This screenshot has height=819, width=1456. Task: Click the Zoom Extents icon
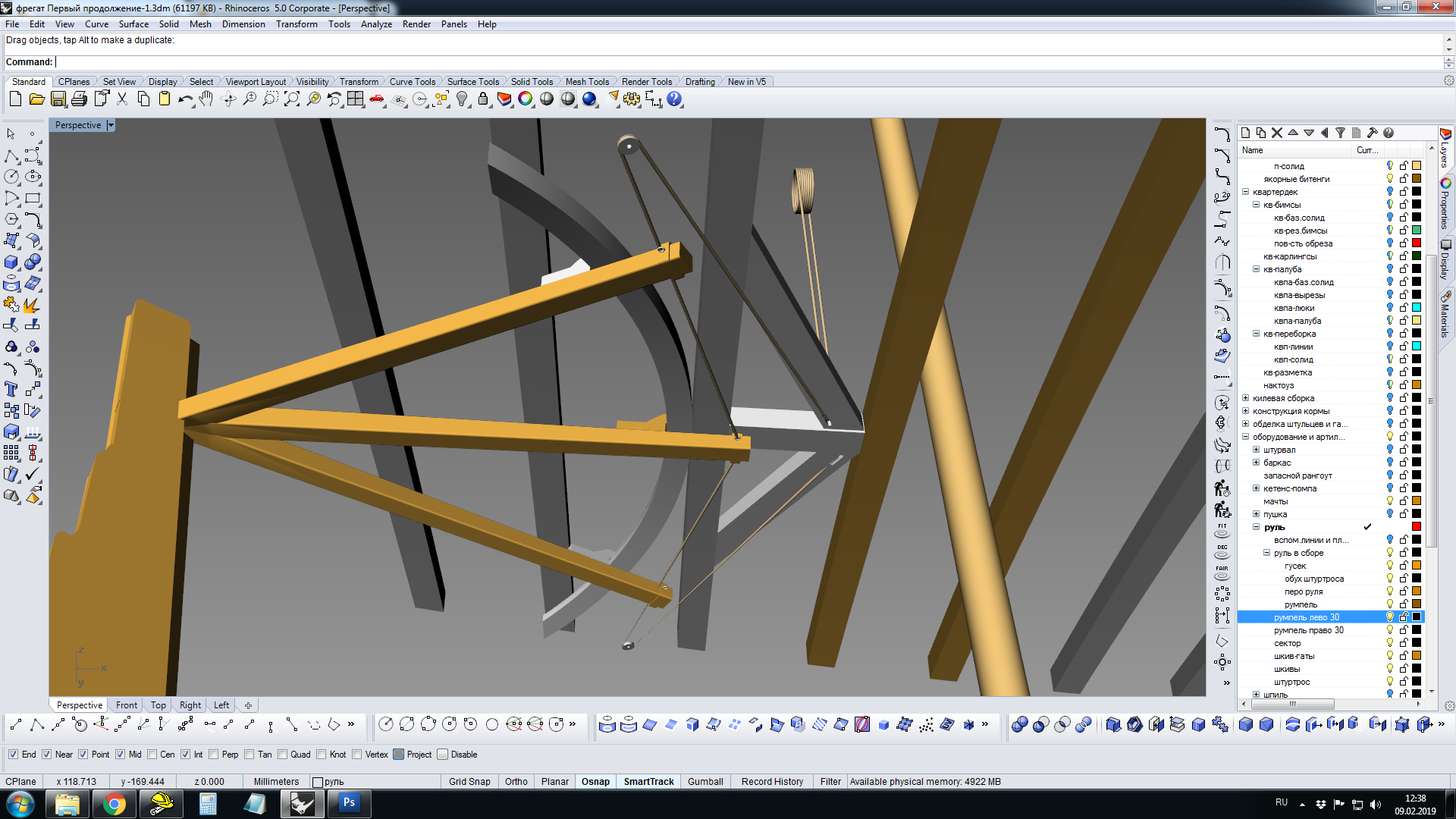(x=292, y=99)
